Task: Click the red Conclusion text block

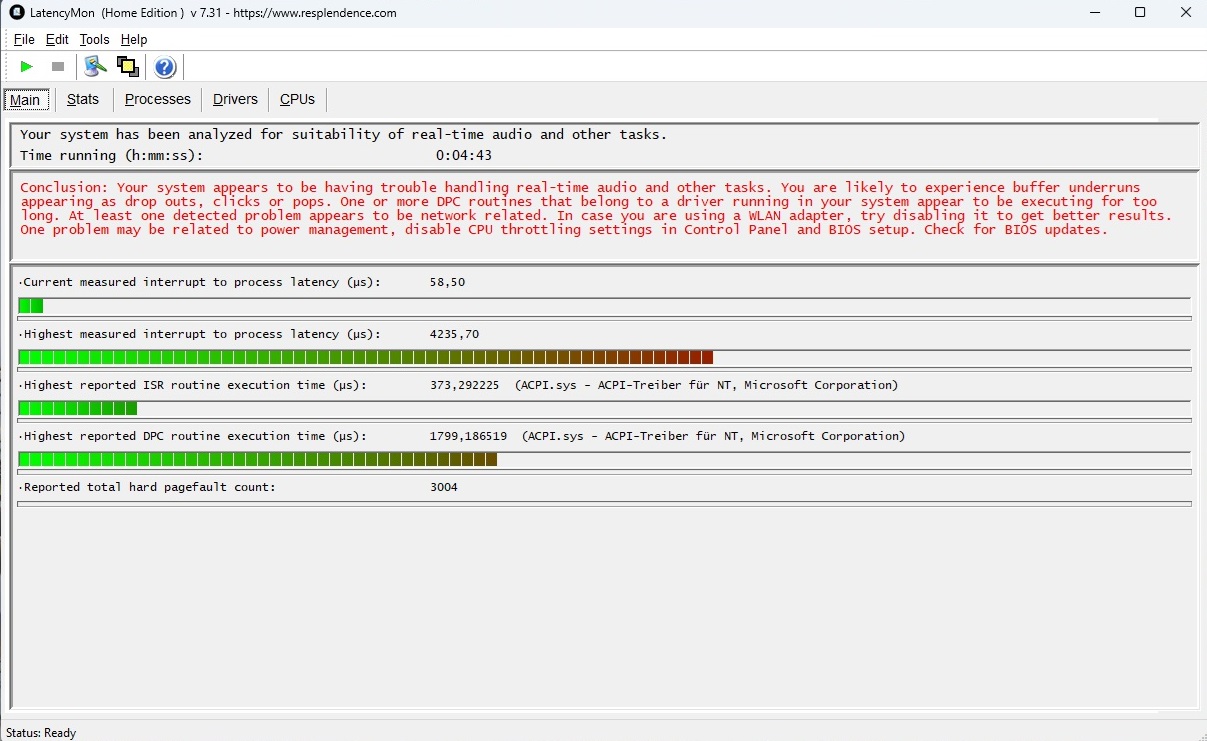Action: point(596,208)
